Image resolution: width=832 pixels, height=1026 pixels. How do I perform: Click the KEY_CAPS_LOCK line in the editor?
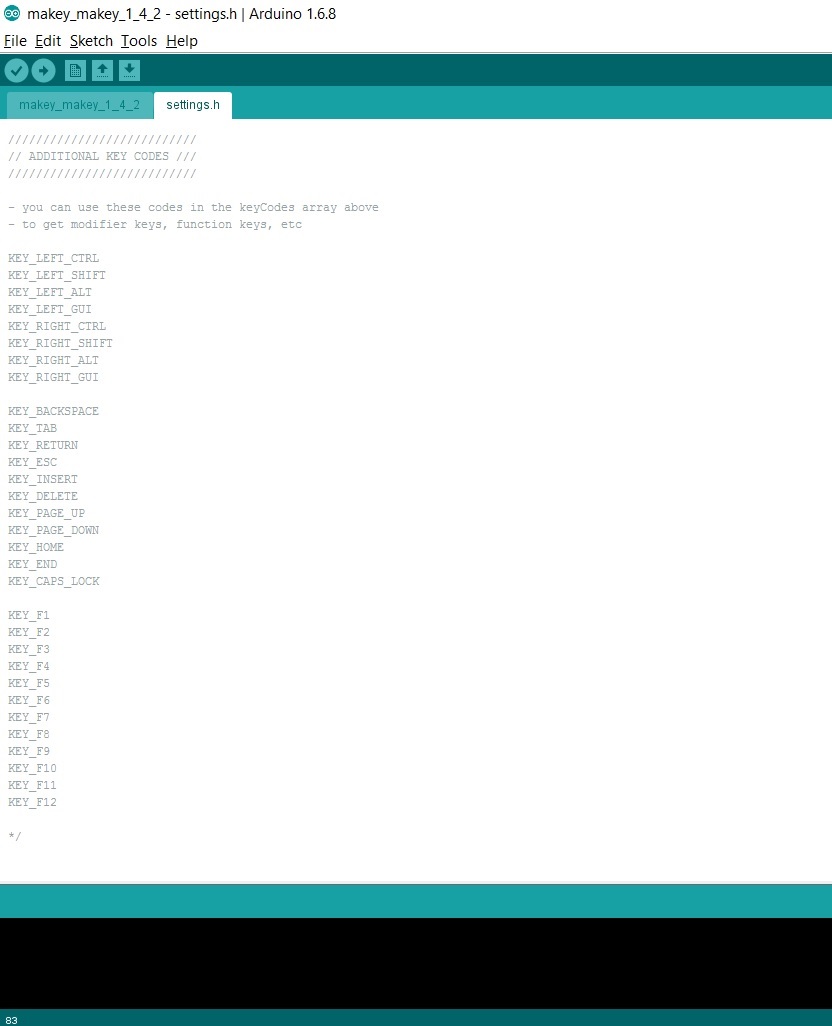pyautogui.click(x=54, y=581)
